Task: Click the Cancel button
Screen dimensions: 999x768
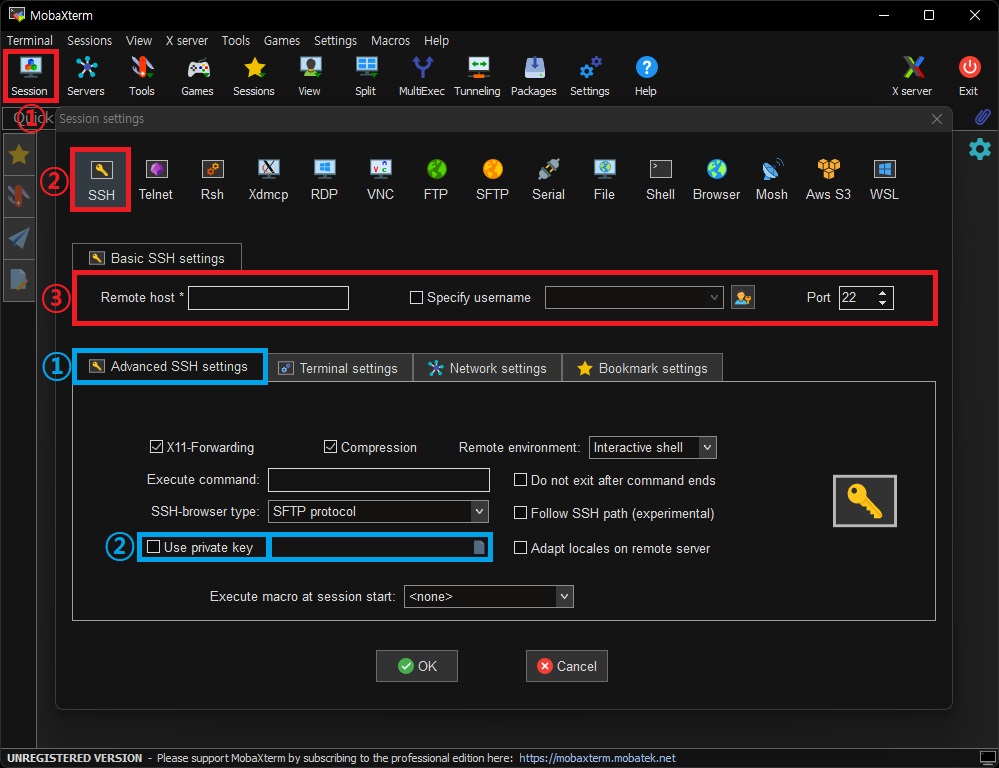Action: 566,666
